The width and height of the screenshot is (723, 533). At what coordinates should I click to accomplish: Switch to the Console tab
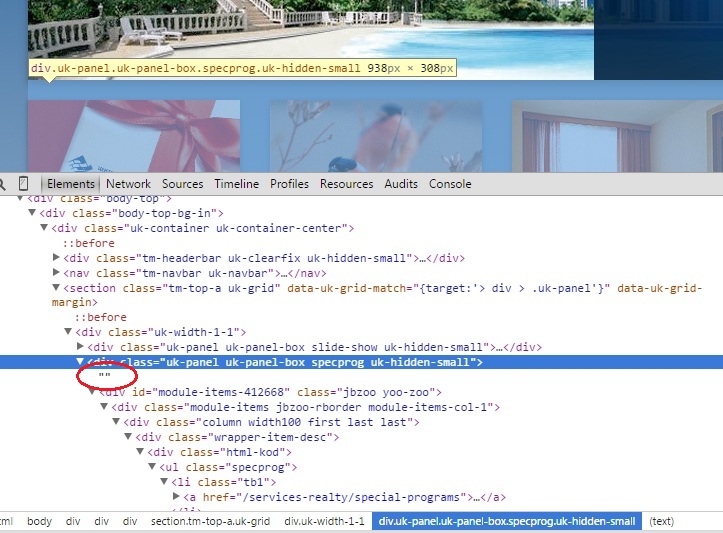click(450, 184)
